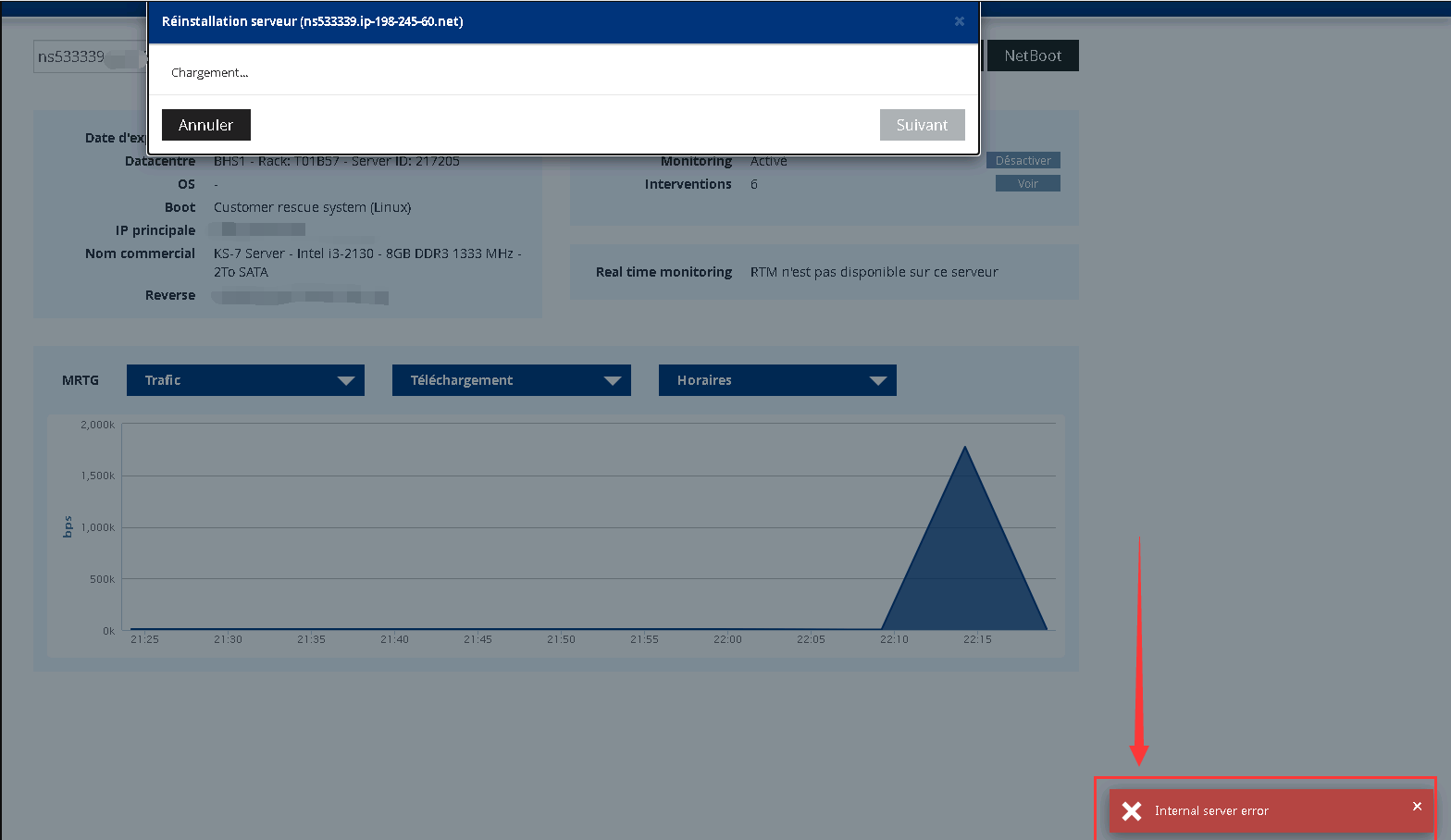Click the 22:00 time label on chart
The height and width of the screenshot is (840, 1451).
coord(727,639)
